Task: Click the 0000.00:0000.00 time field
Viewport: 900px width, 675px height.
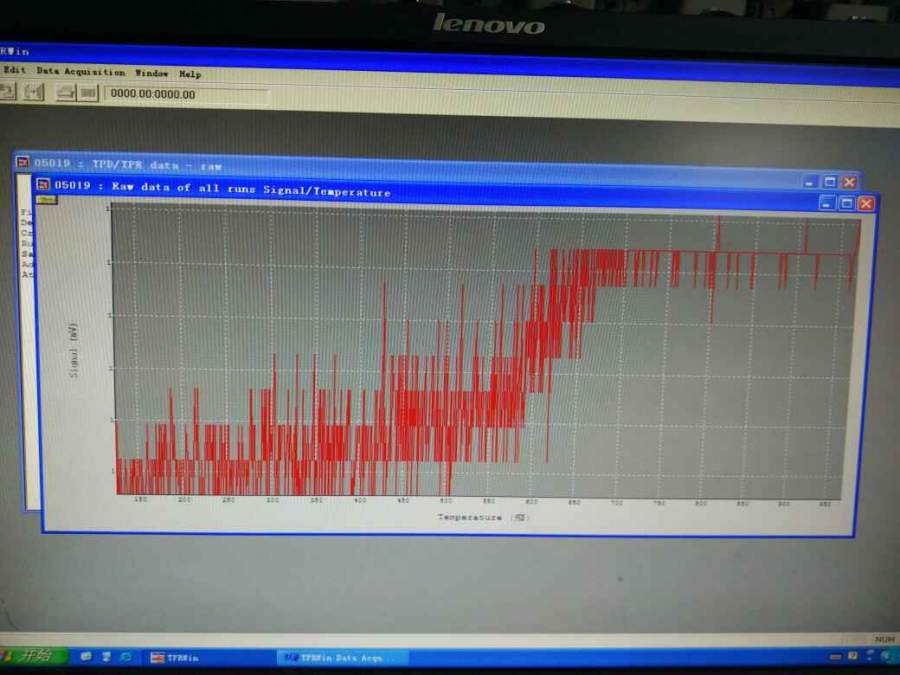Action: coord(185,95)
